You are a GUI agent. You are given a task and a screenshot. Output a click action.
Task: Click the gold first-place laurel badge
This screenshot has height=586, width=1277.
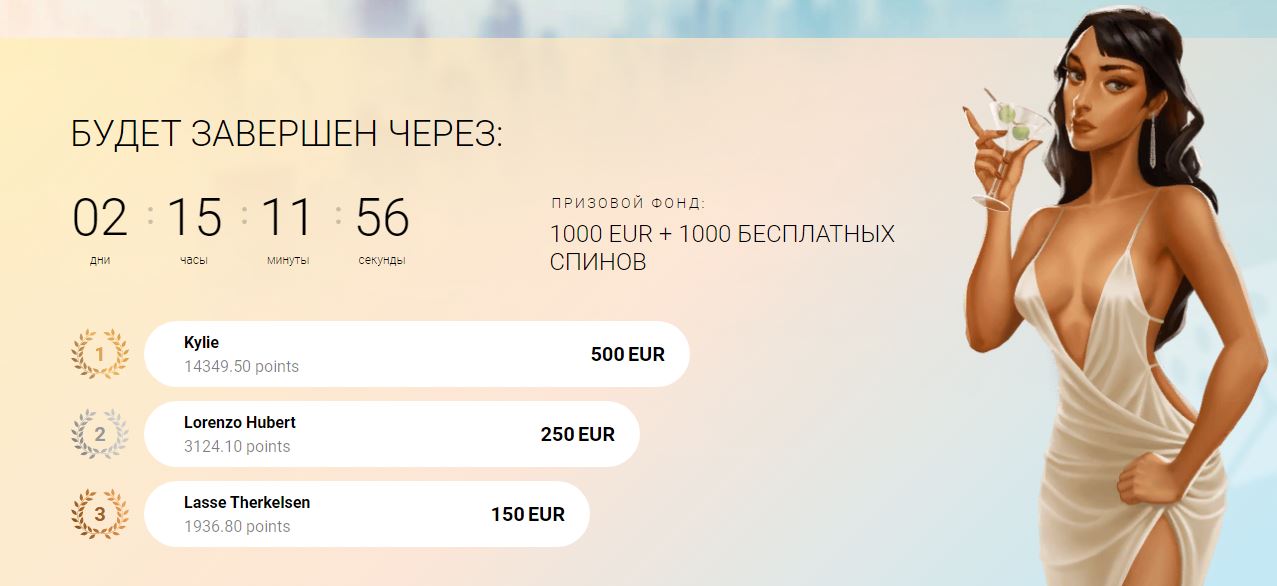pyautogui.click(x=100, y=354)
